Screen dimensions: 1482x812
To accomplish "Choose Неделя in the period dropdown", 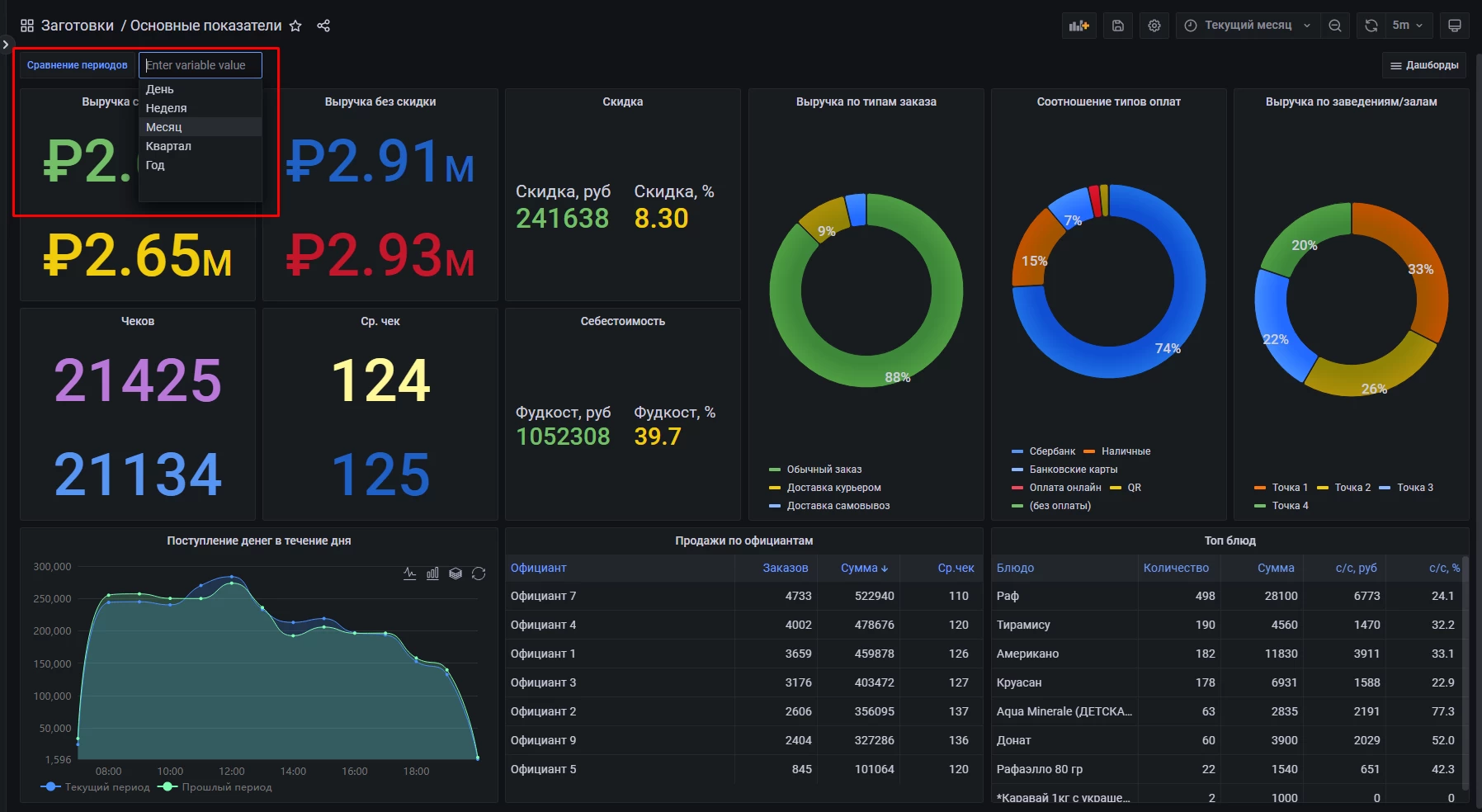I will (166, 108).
